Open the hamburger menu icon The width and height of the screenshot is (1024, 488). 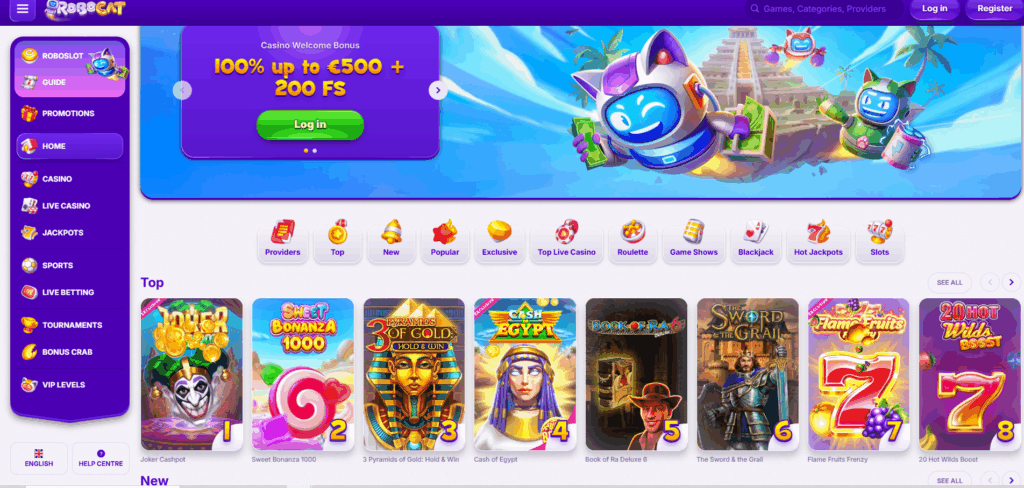pos(22,9)
